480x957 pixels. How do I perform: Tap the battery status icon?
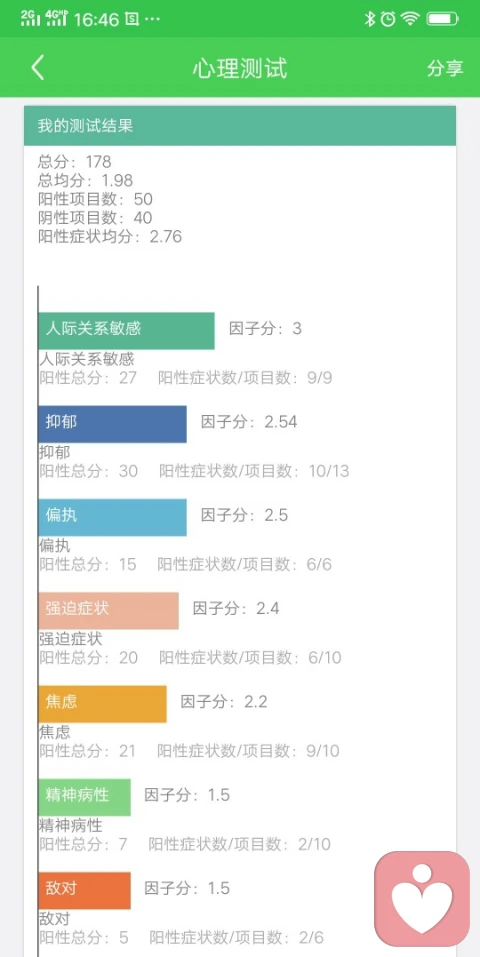point(443,19)
